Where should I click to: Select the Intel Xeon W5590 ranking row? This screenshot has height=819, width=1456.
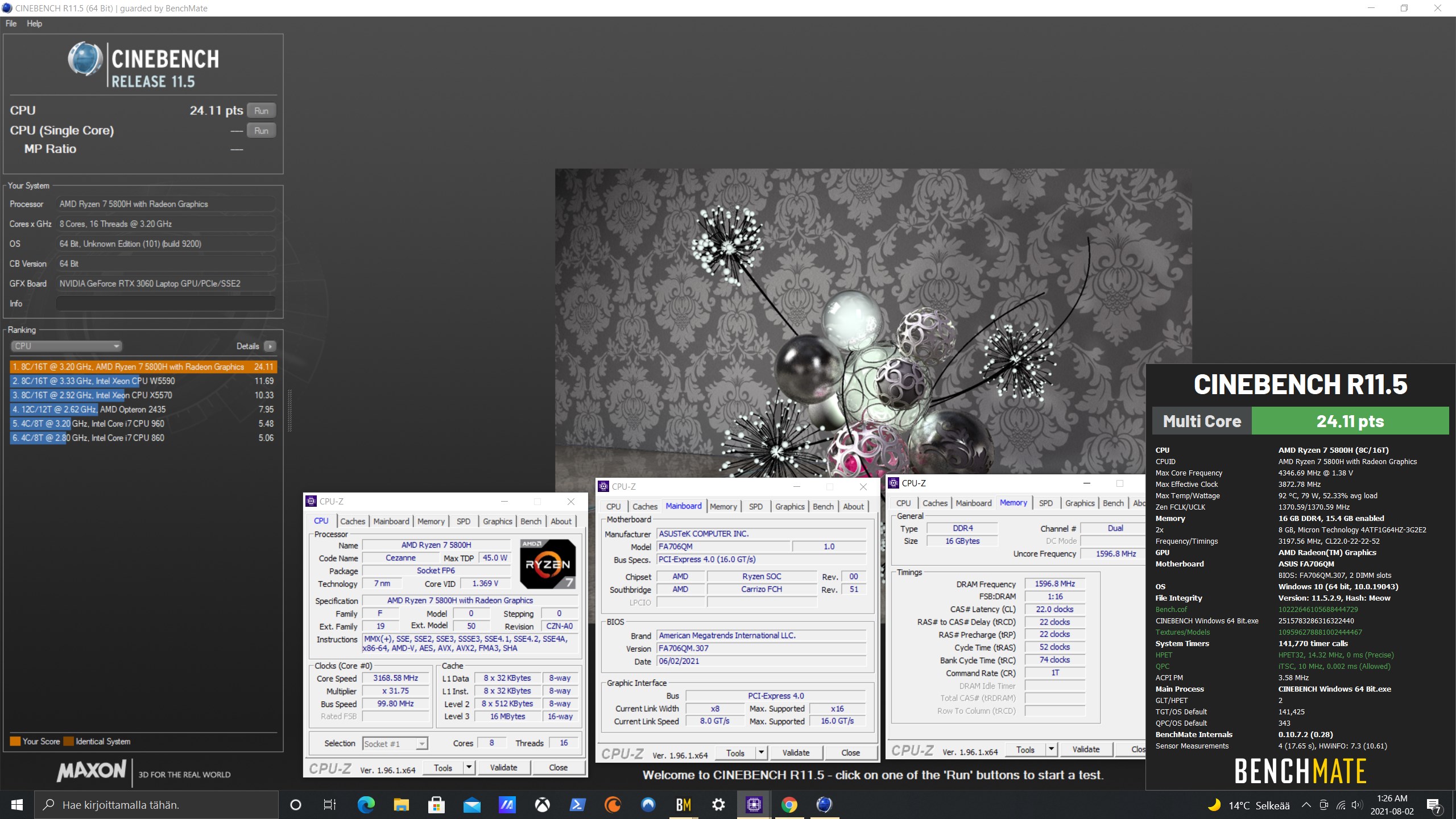pyautogui.click(x=142, y=381)
